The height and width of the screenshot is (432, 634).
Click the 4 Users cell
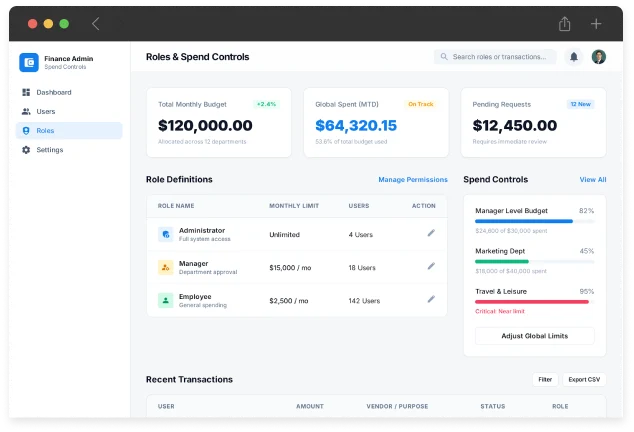361,235
